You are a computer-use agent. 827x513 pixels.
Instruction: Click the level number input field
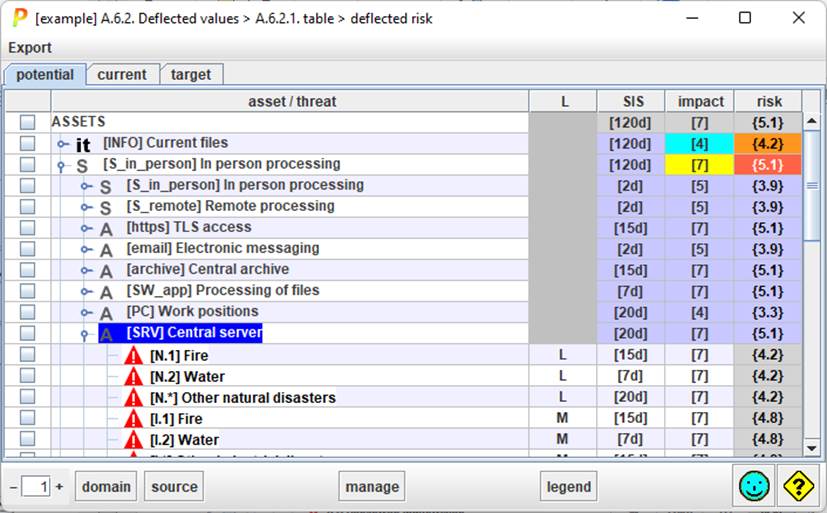(x=36, y=486)
